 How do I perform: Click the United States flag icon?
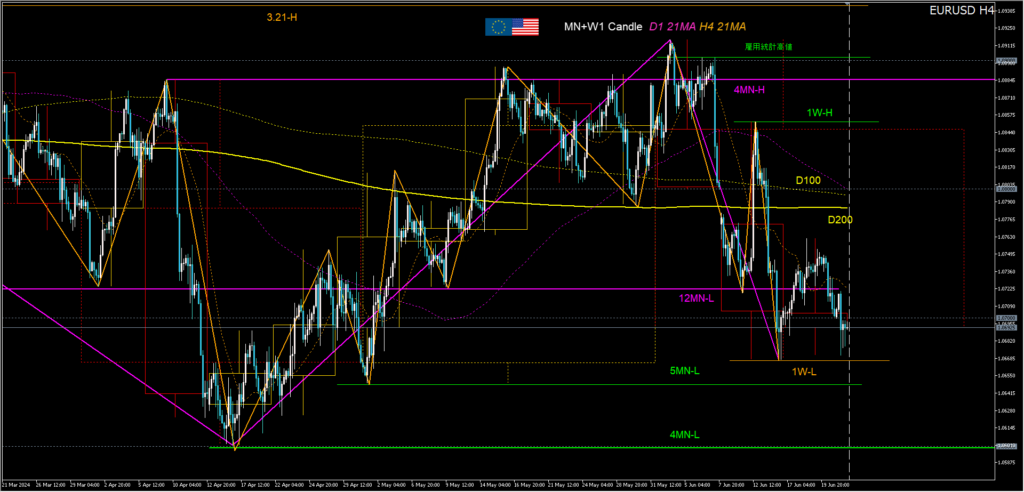tap(525, 27)
